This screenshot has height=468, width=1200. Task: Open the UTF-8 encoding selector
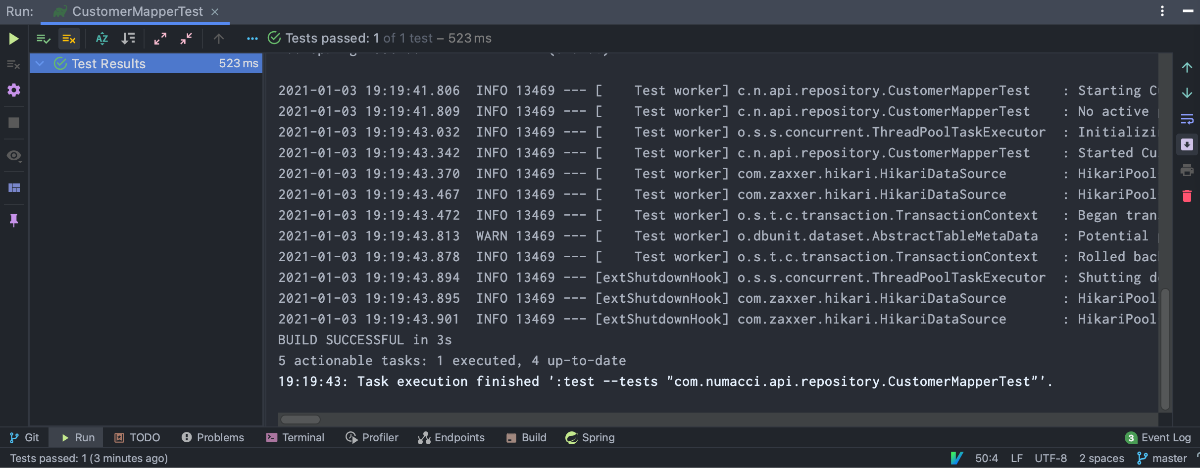coord(1051,458)
